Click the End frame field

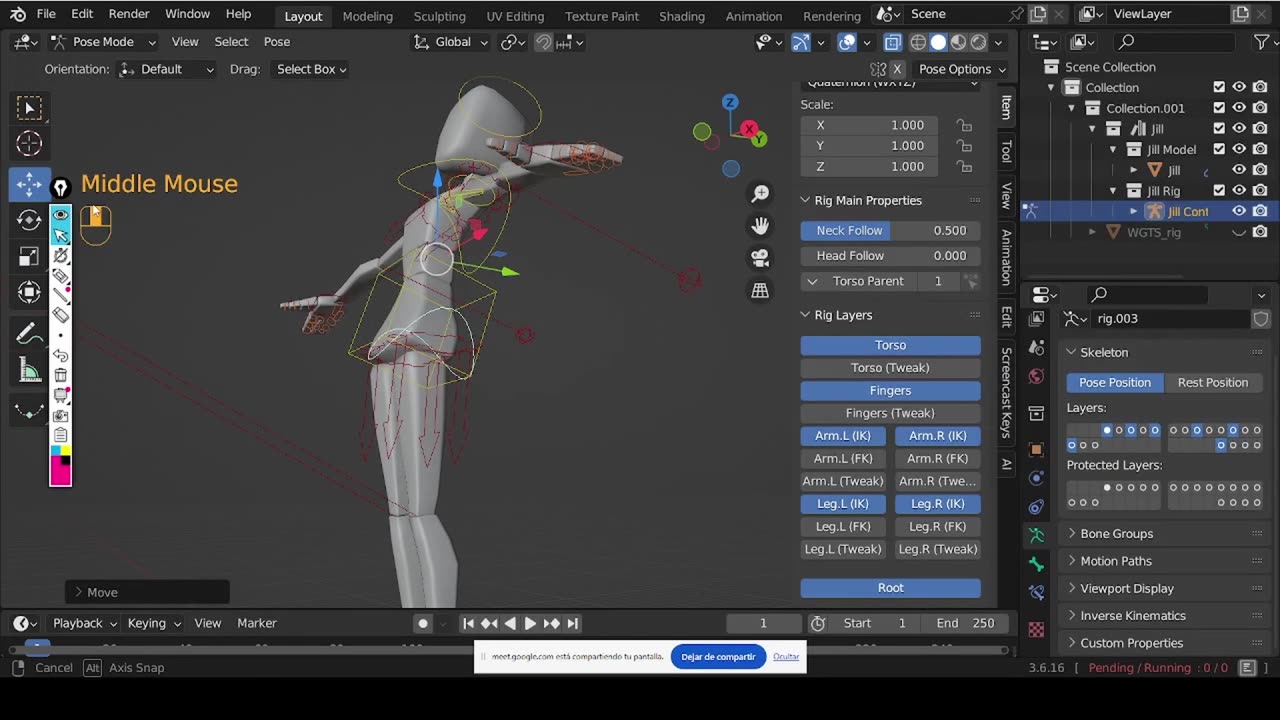click(x=966, y=623)
